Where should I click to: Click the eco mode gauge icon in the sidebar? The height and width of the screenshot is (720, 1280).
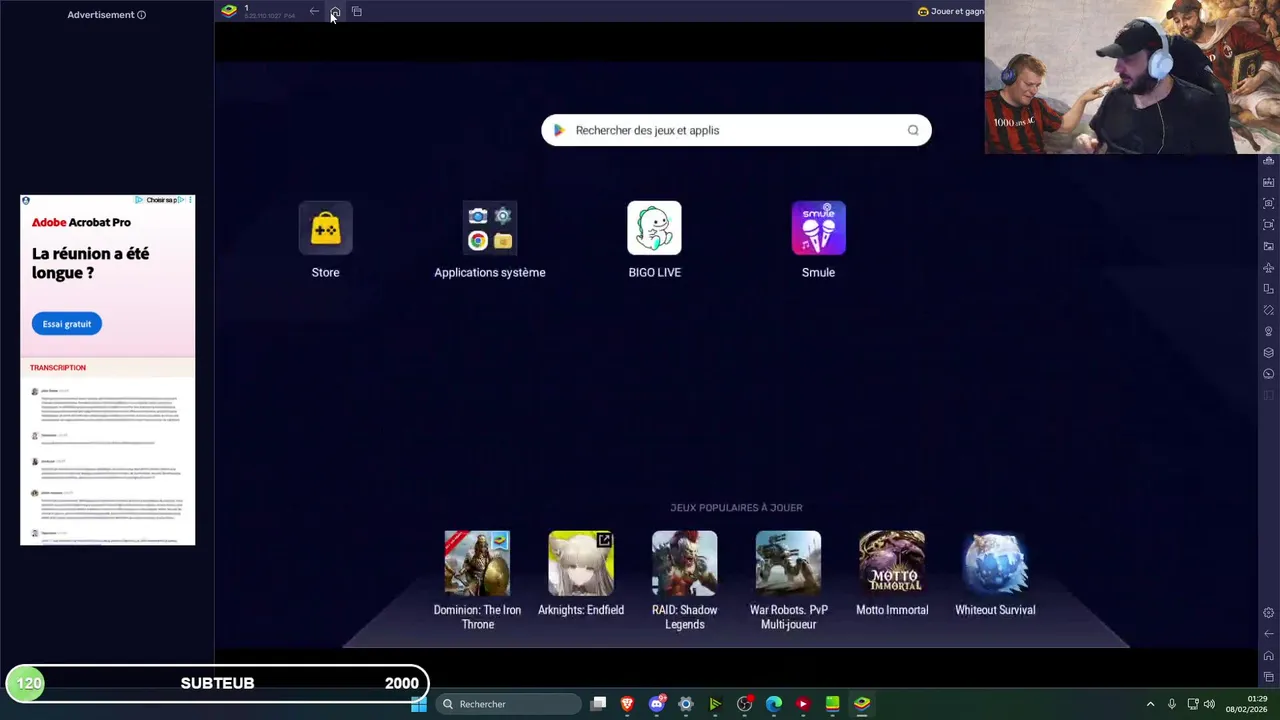coord(1269,374)
